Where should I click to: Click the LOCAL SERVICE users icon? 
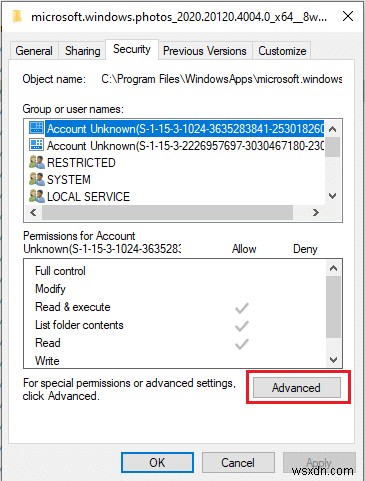[x=37, y=196]
